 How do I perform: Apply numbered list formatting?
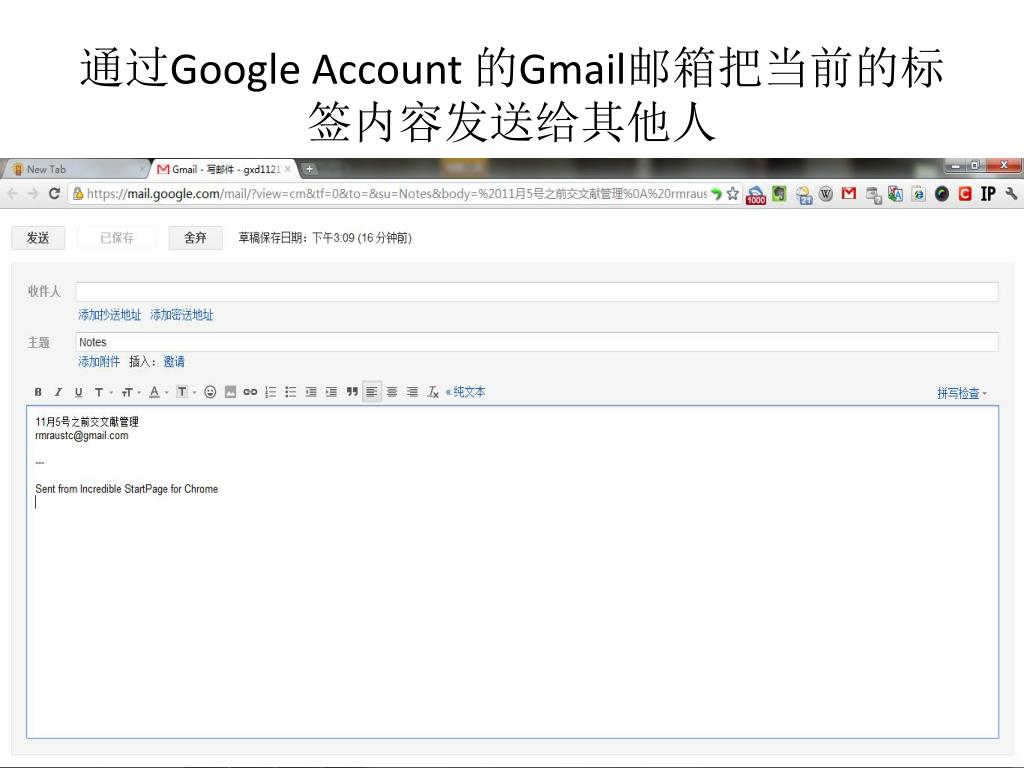click(x=270, y=392)
